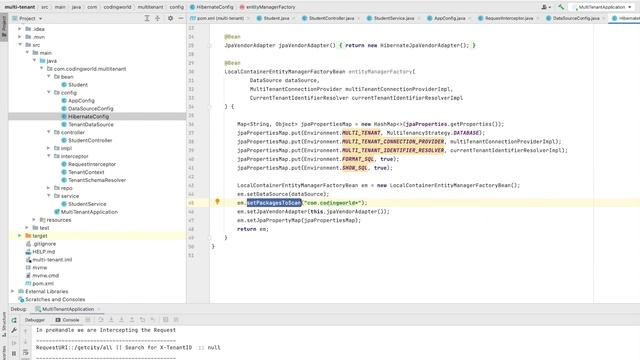640x360 pixels.
Task: Collapse the src folder
Action: coord(20,44)
